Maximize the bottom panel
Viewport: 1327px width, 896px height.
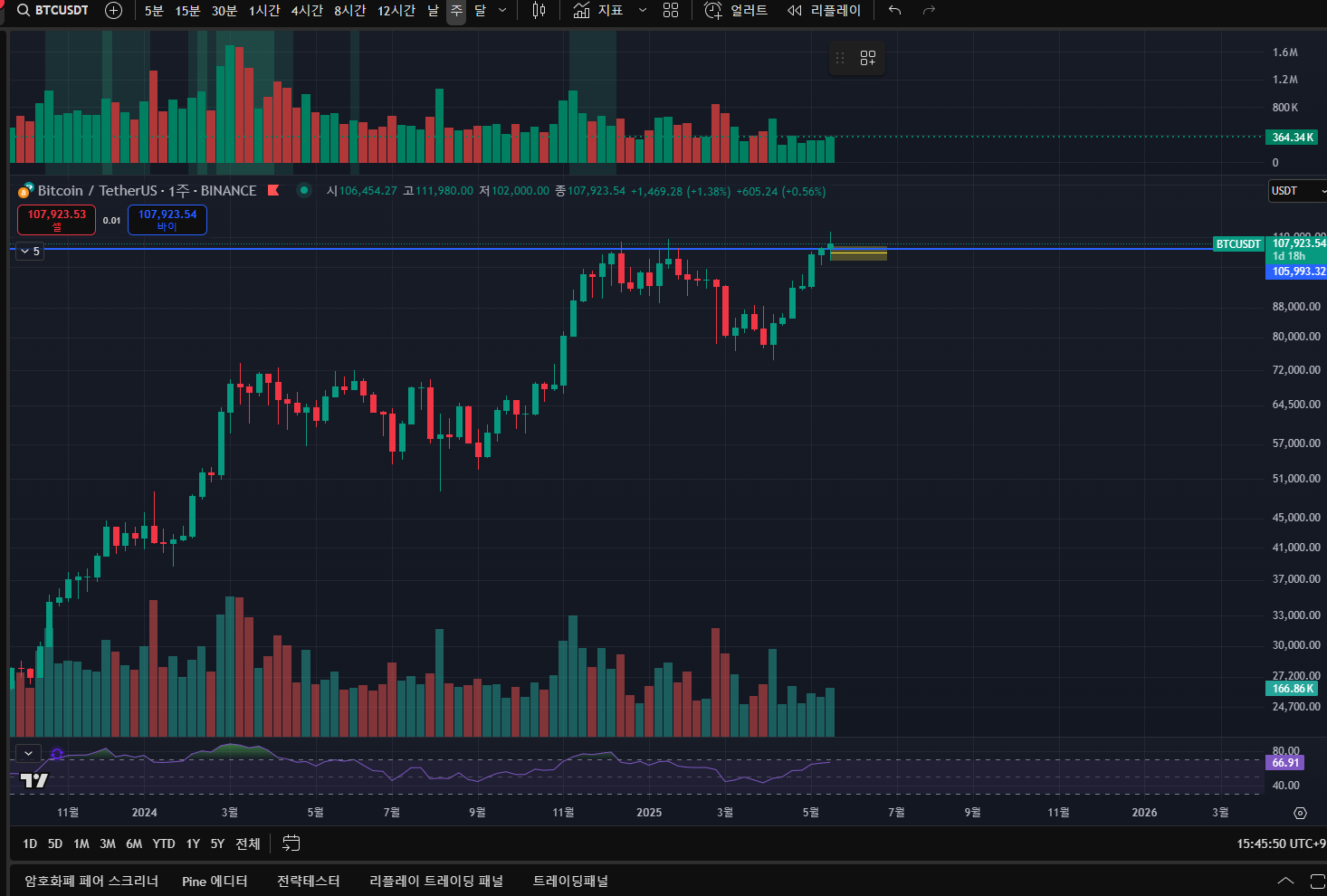click(1318, 881)
